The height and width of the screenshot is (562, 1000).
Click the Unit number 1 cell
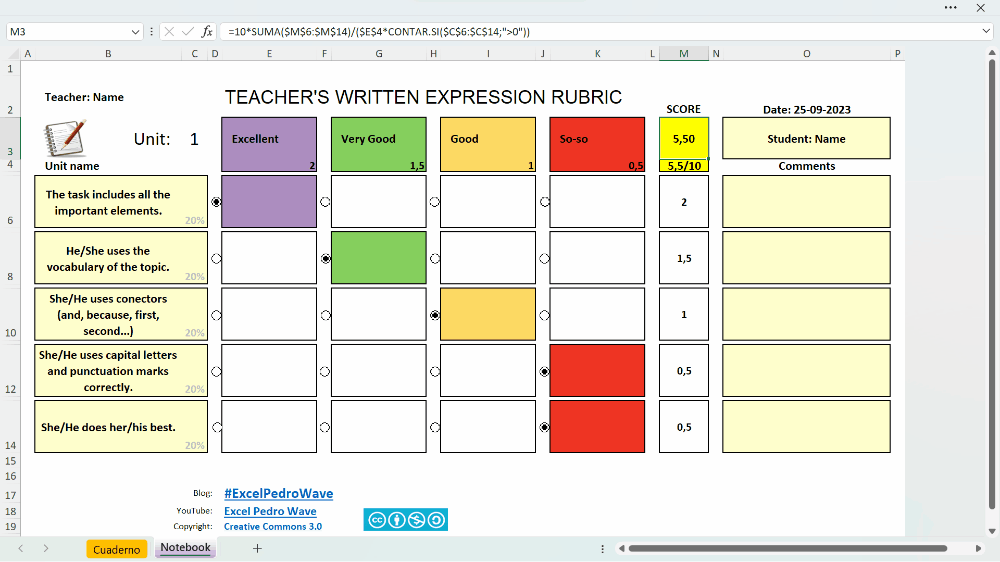coord(194,139)
